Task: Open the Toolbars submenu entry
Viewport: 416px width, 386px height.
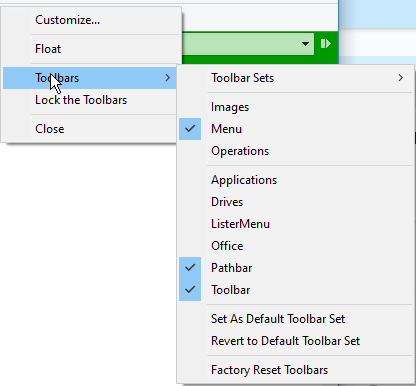Action: click(90, 78)
